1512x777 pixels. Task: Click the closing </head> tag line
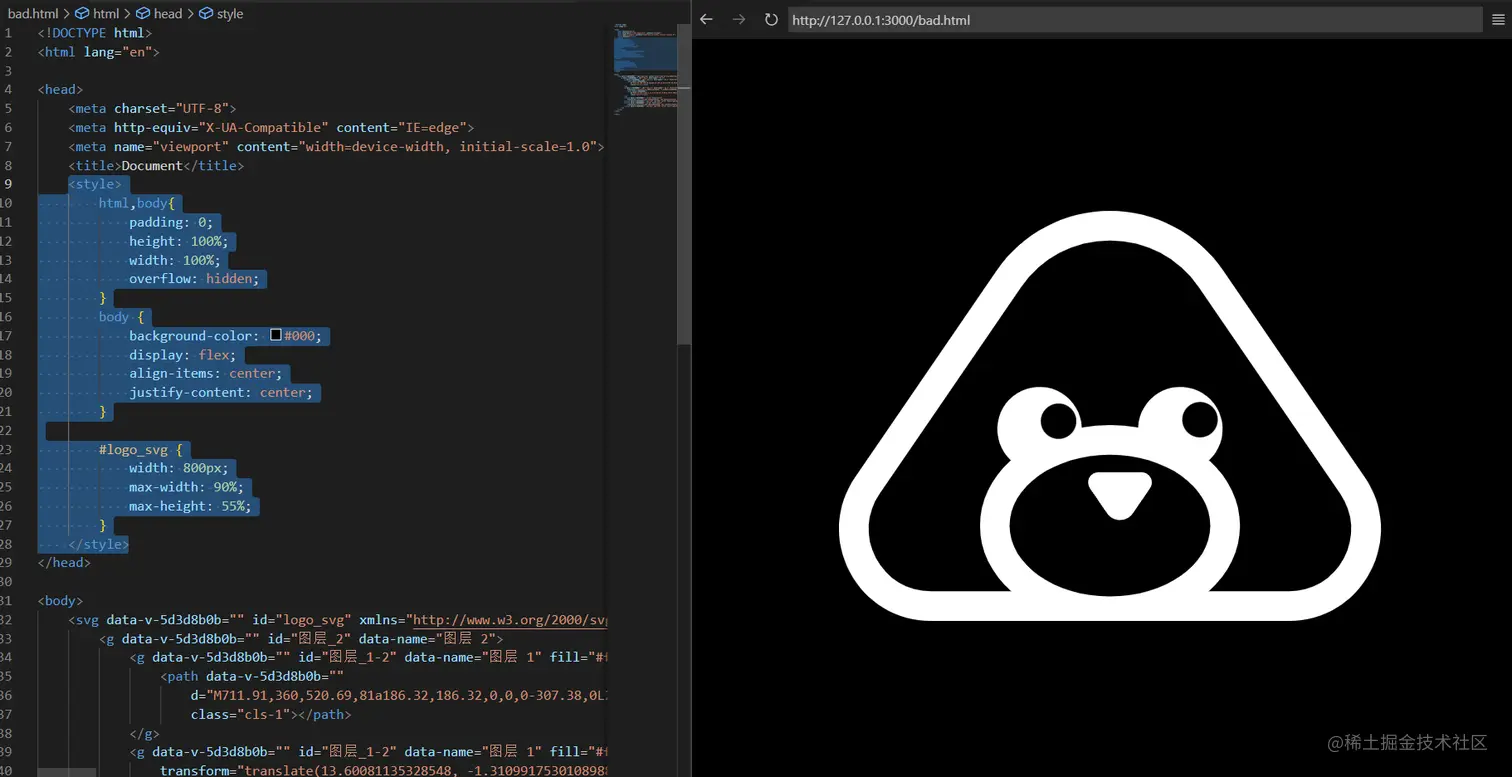[x=64, y=563]
